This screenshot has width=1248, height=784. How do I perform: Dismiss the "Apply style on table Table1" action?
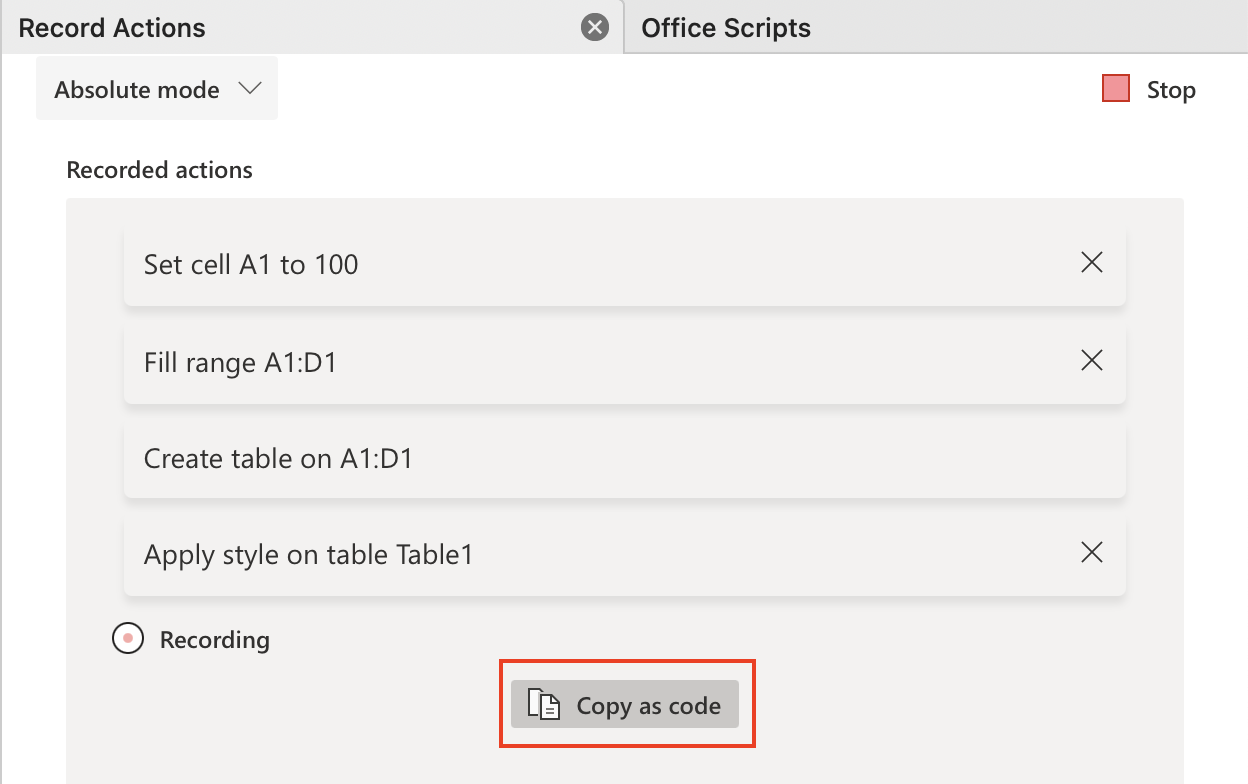1091,552
